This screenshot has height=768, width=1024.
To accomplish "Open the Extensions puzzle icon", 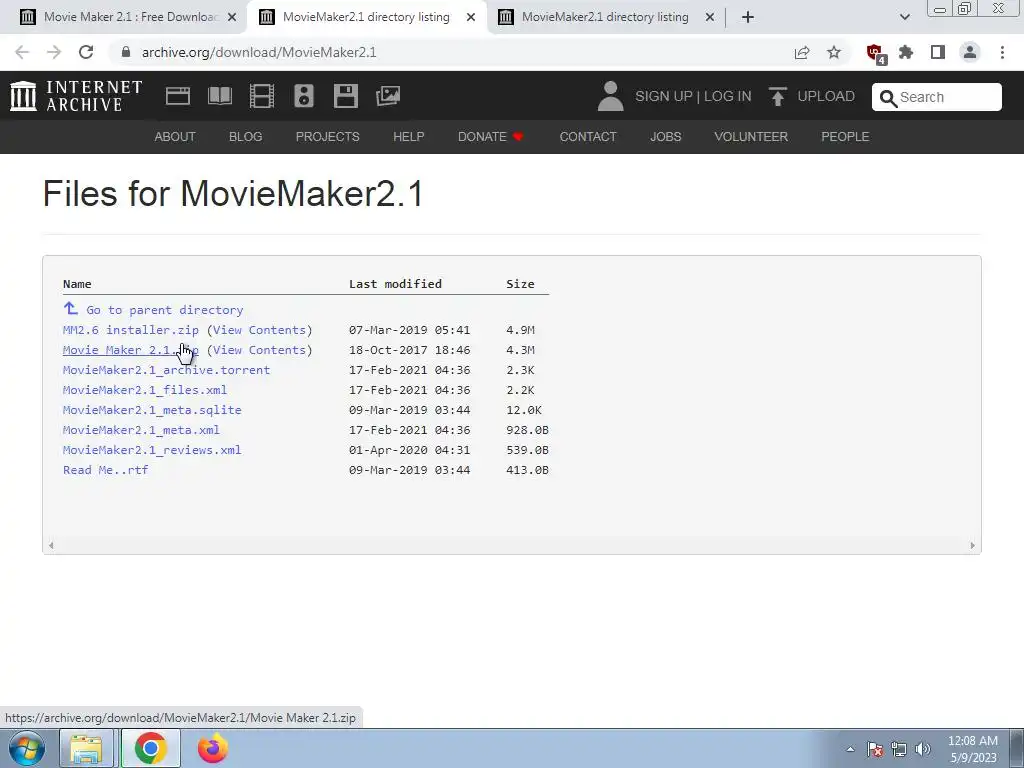I will [x=906, y=52].
